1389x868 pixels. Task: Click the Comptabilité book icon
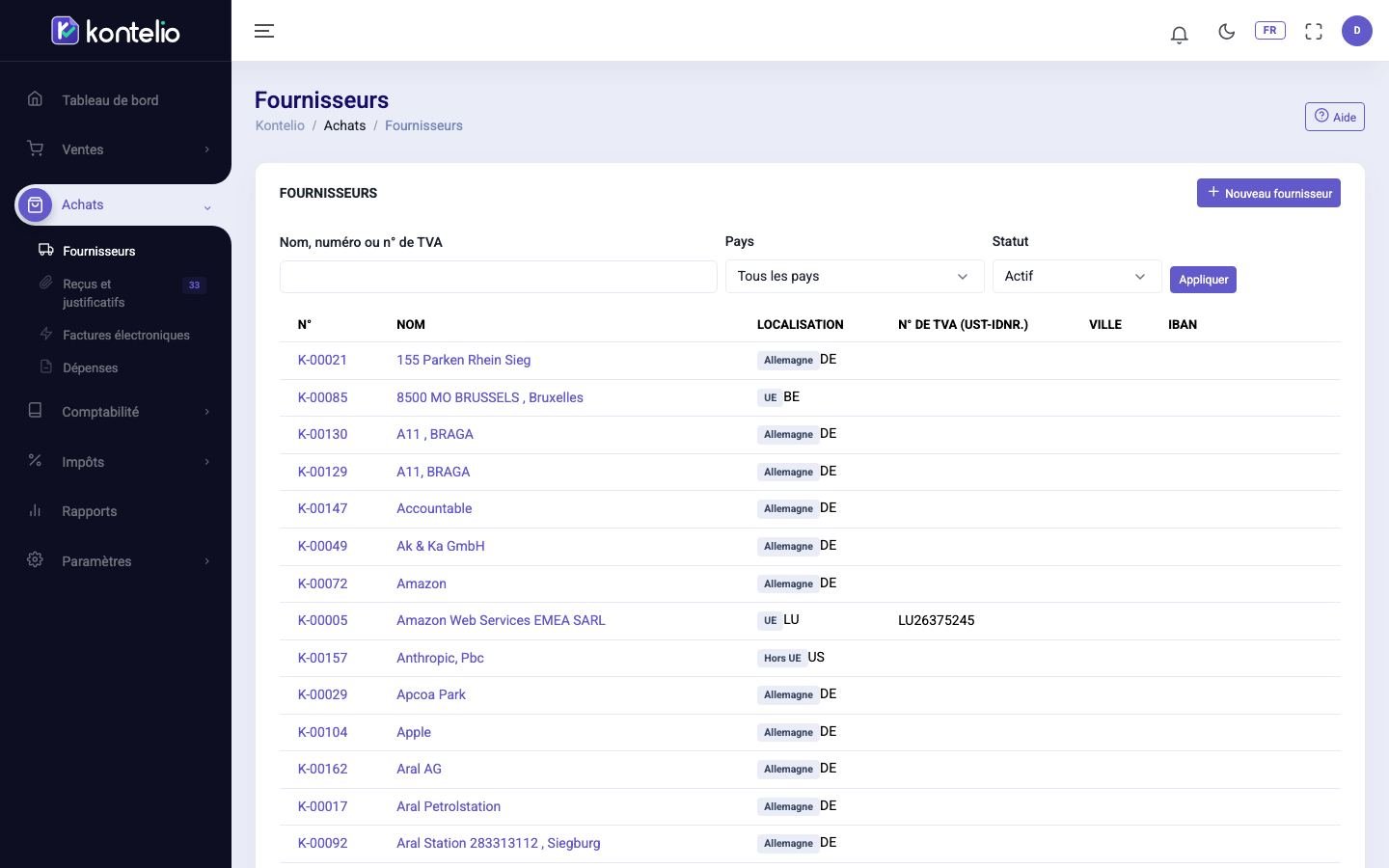[35, 410]
